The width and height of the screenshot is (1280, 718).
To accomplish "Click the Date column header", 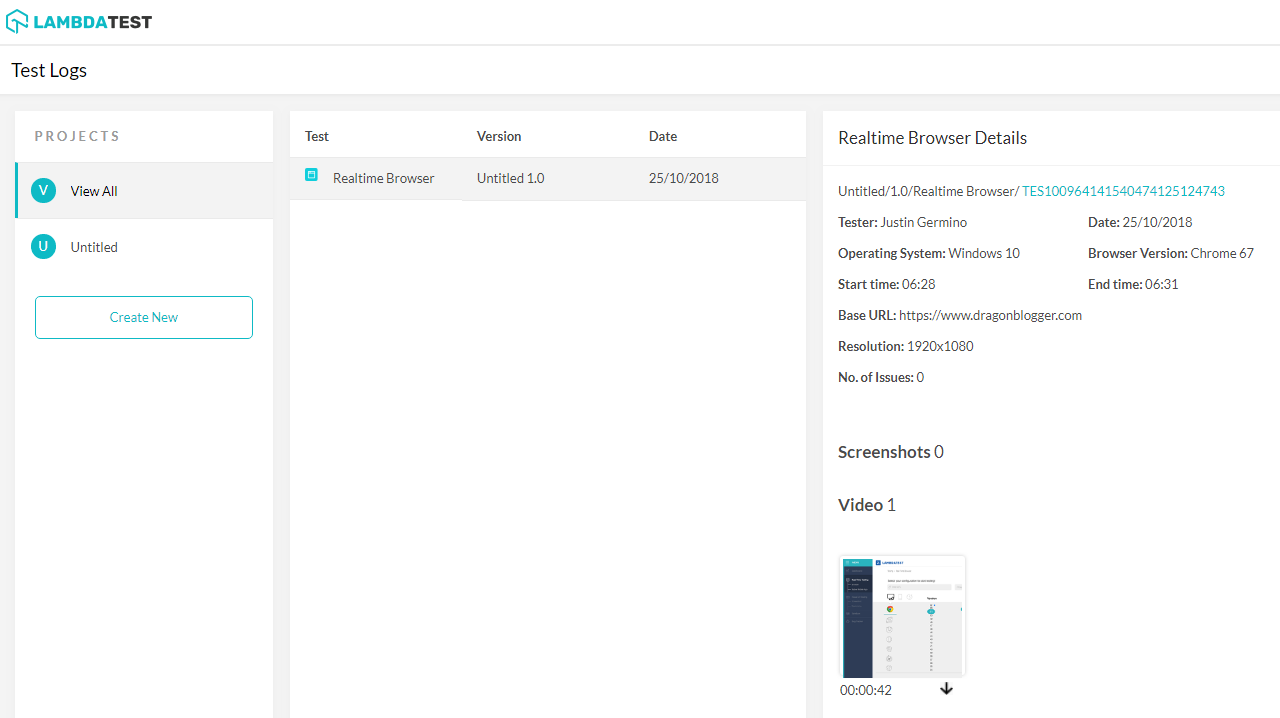I will [x=663, y=136].
